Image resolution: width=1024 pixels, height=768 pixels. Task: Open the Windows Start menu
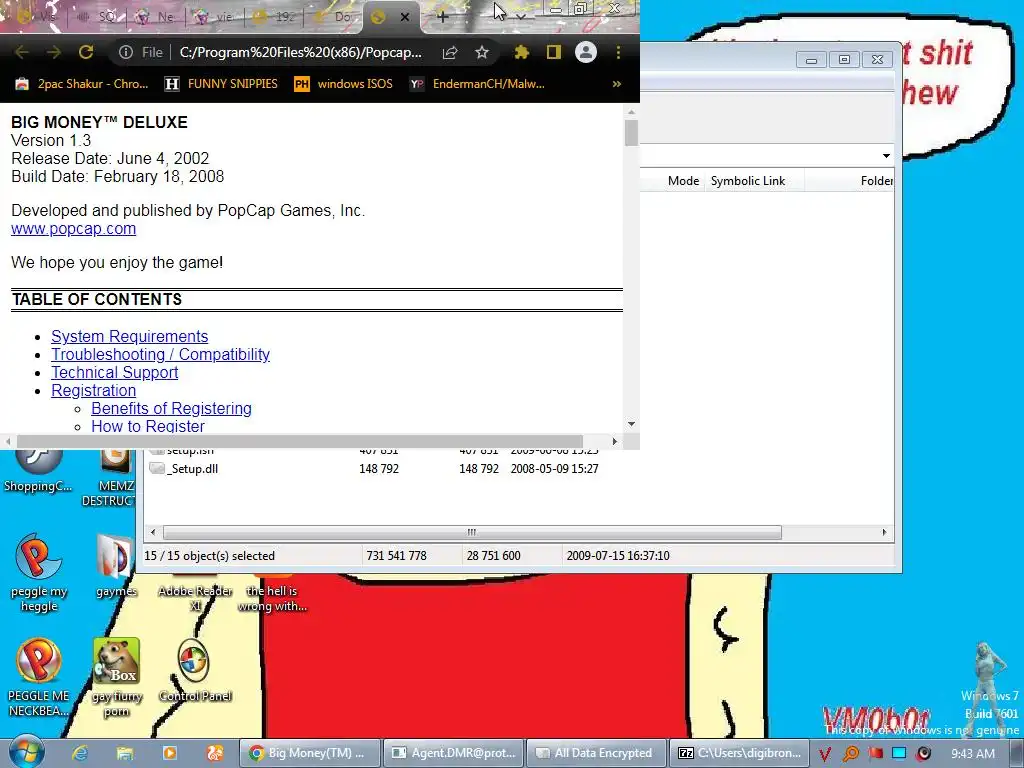coord(26,752)
